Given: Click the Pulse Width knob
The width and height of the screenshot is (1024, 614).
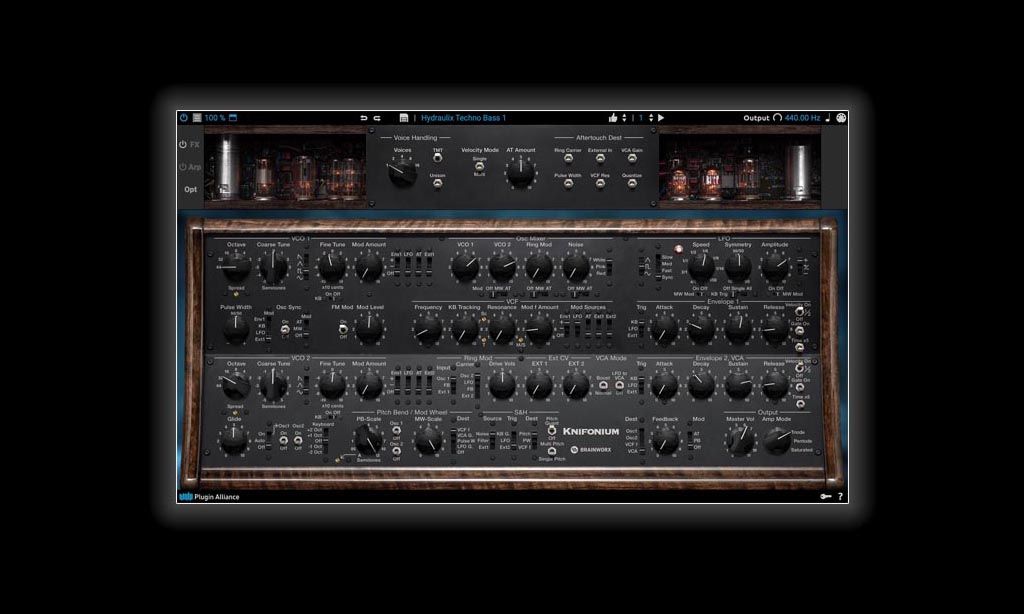Looking at the screenshot, I should point(236,329).
